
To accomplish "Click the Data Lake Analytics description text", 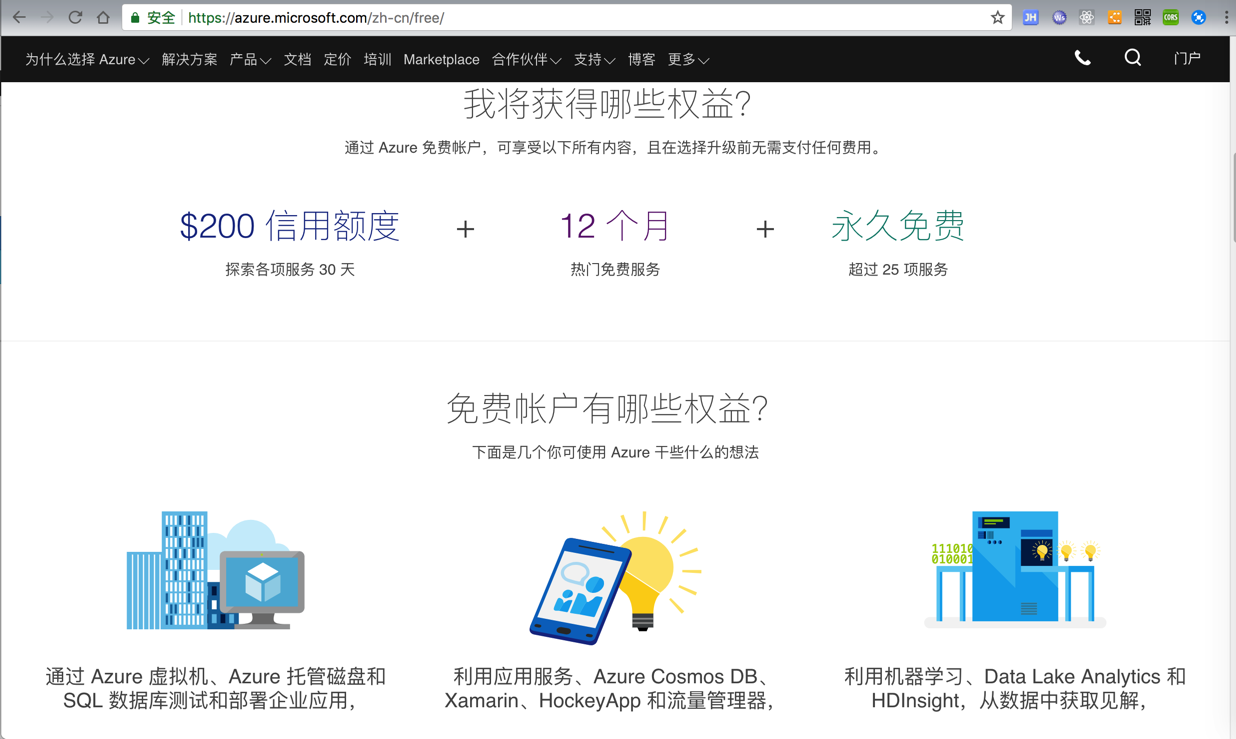I will [1015, 689].
